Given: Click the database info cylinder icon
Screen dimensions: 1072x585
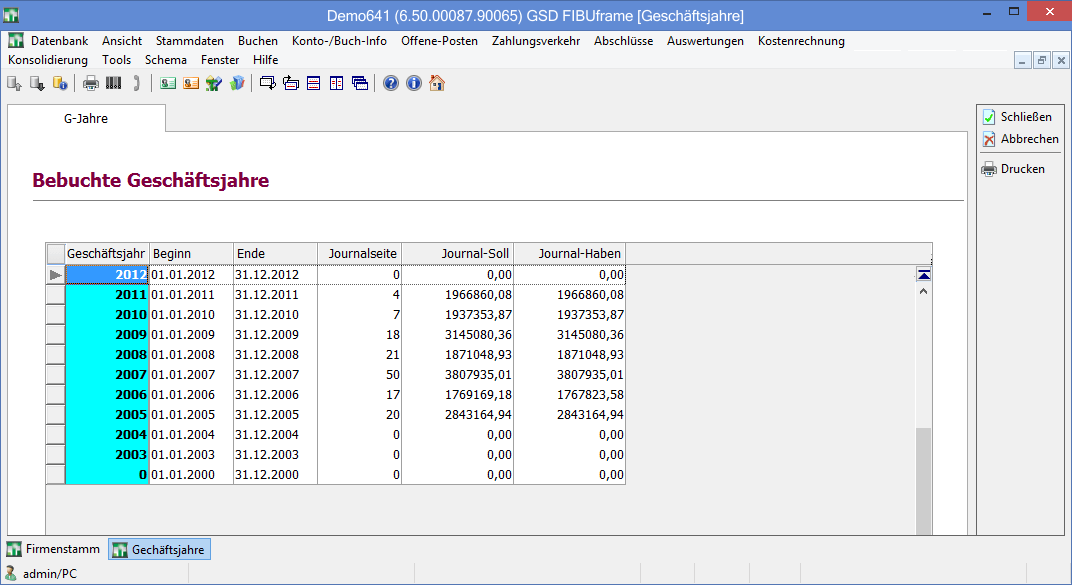Looking at the screenshot, I should [x=60, y=83].
